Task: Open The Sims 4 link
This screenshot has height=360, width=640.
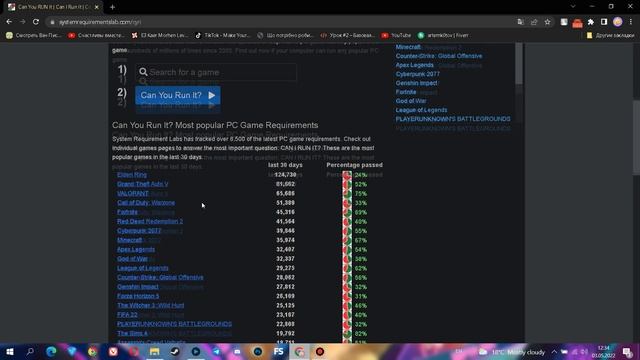Action: [x=132, y=333]
